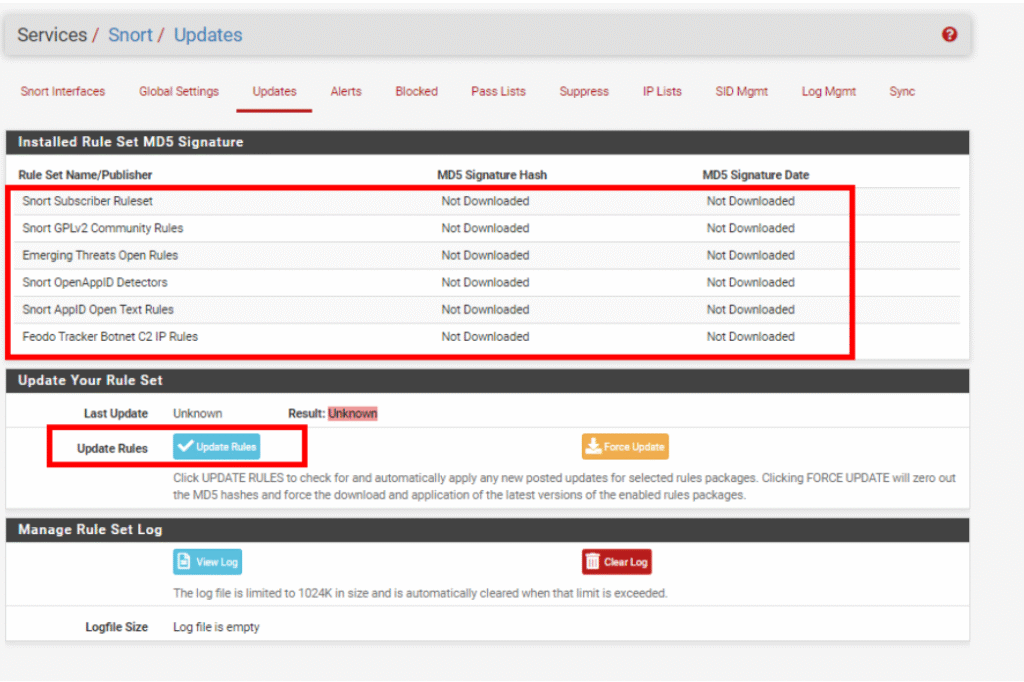Screen dimensions: 1024x682
Task: Click the Update Rules button
Action: tap(216, 447)
